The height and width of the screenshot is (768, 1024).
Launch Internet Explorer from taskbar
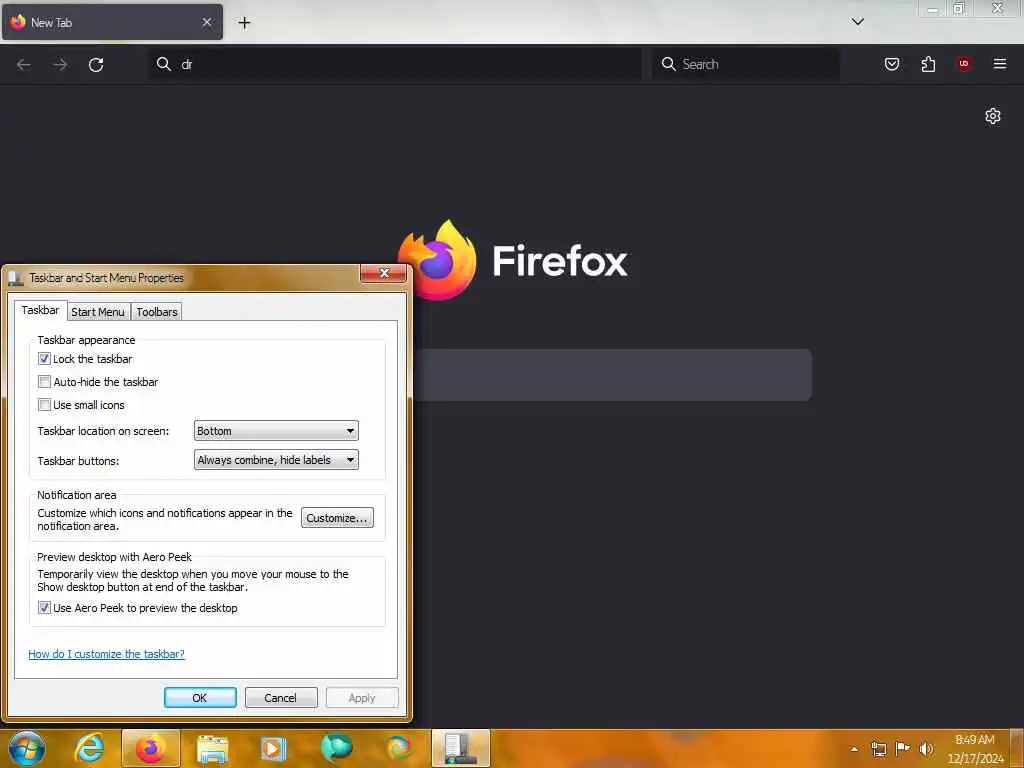click(x=89, y=748)
